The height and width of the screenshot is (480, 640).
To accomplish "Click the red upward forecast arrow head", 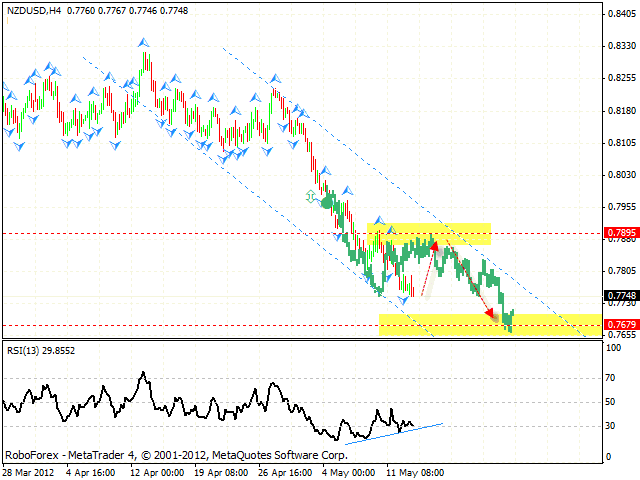I will pyautogui.click(x=435, y=243).
